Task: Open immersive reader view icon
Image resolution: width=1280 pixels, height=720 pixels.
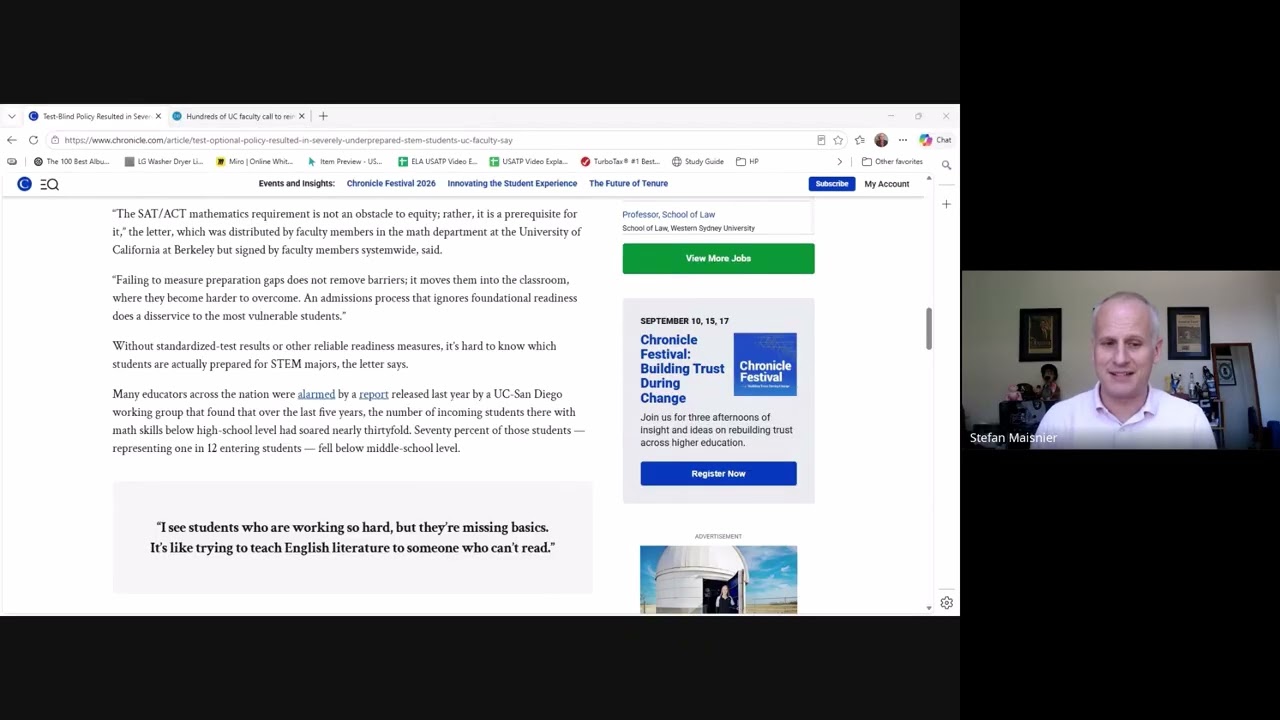Action: tap(821, 140)
